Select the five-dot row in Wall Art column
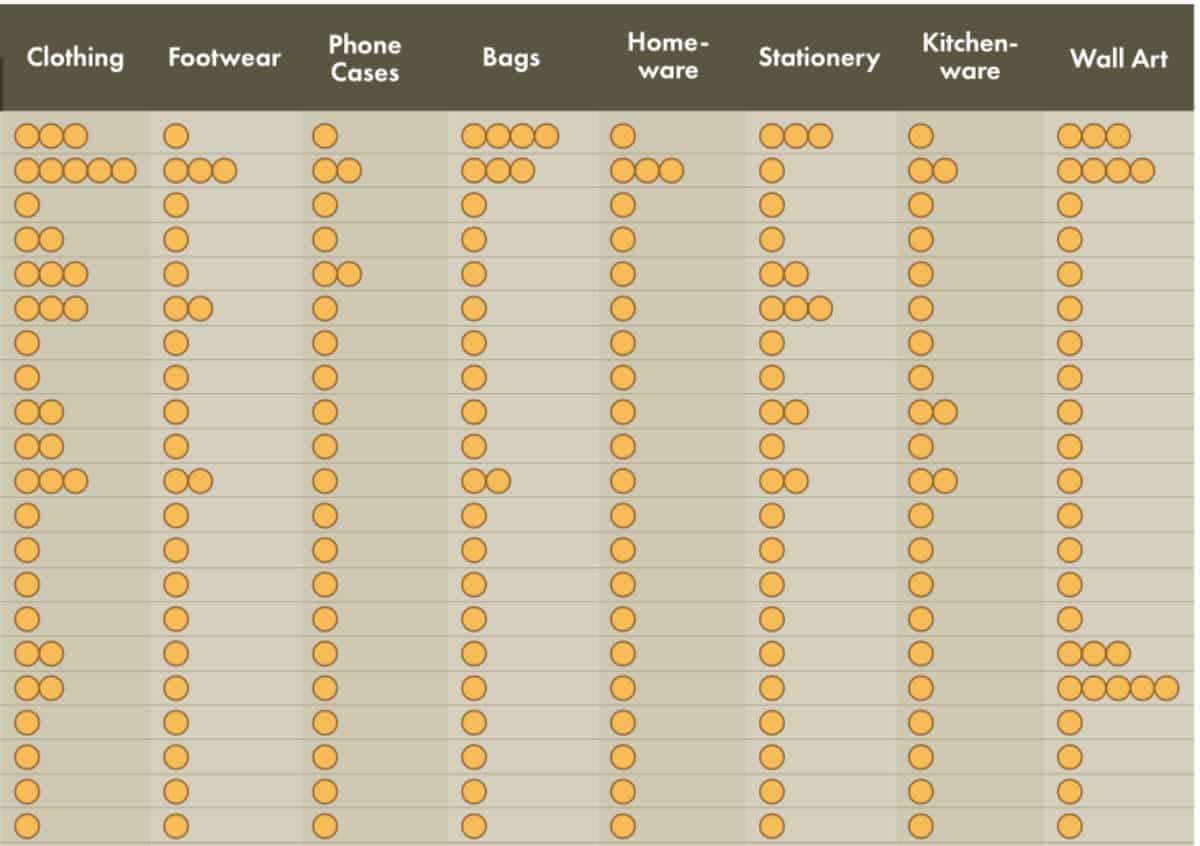 click(1118, 688)
